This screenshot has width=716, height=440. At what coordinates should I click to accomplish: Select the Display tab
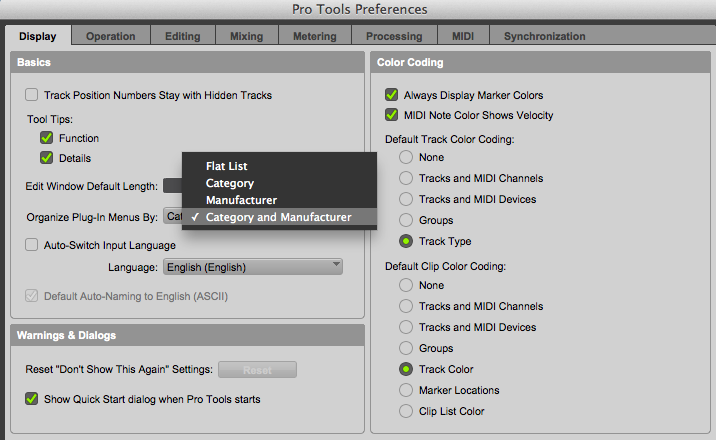[38, 36]
